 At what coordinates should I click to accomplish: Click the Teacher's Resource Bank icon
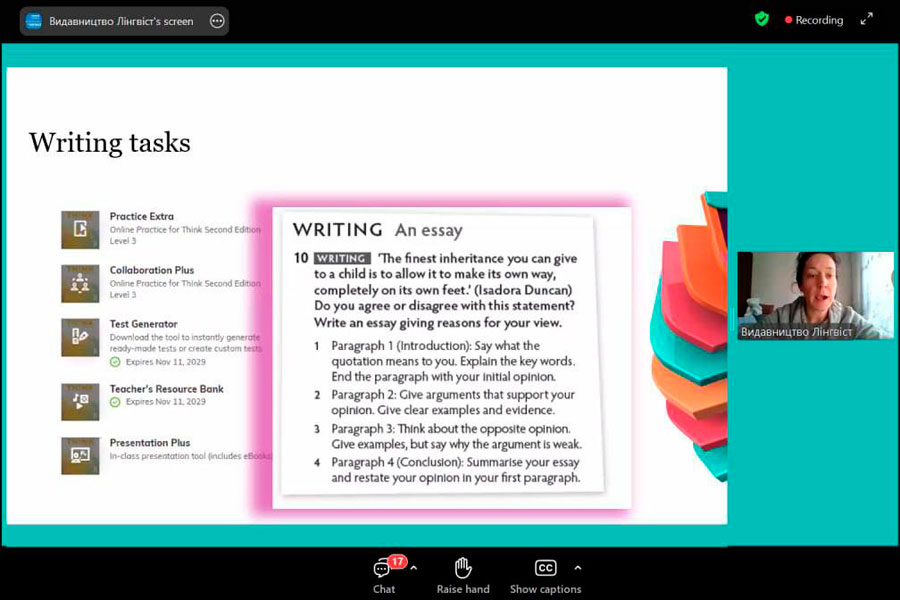click(x=80, y=402)
